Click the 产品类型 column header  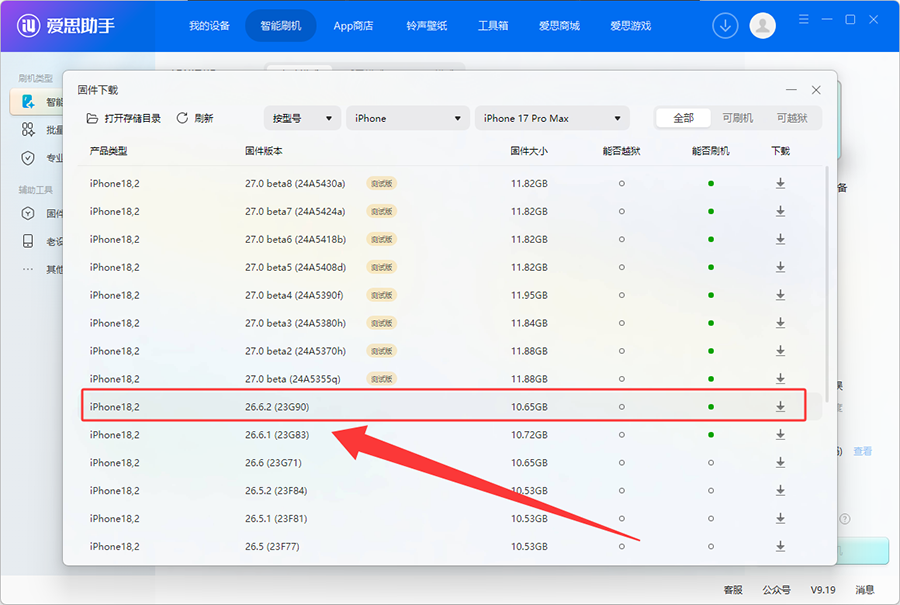click(x=108, y=151)
